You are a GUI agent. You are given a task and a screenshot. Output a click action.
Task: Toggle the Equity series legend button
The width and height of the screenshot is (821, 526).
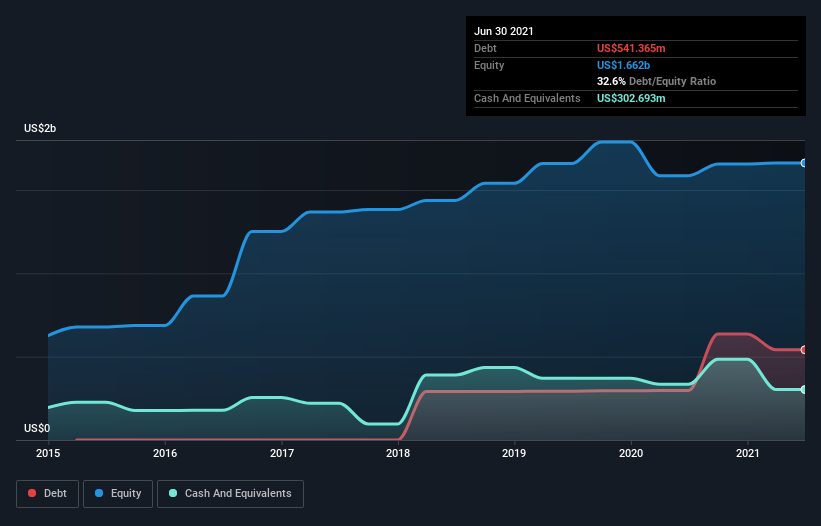(118, 494)
